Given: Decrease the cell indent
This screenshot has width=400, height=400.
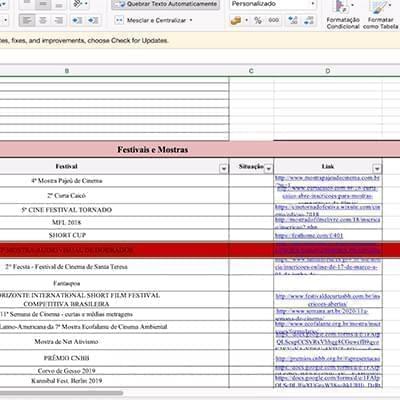Looking at the screenshot, I should [77, 21].
